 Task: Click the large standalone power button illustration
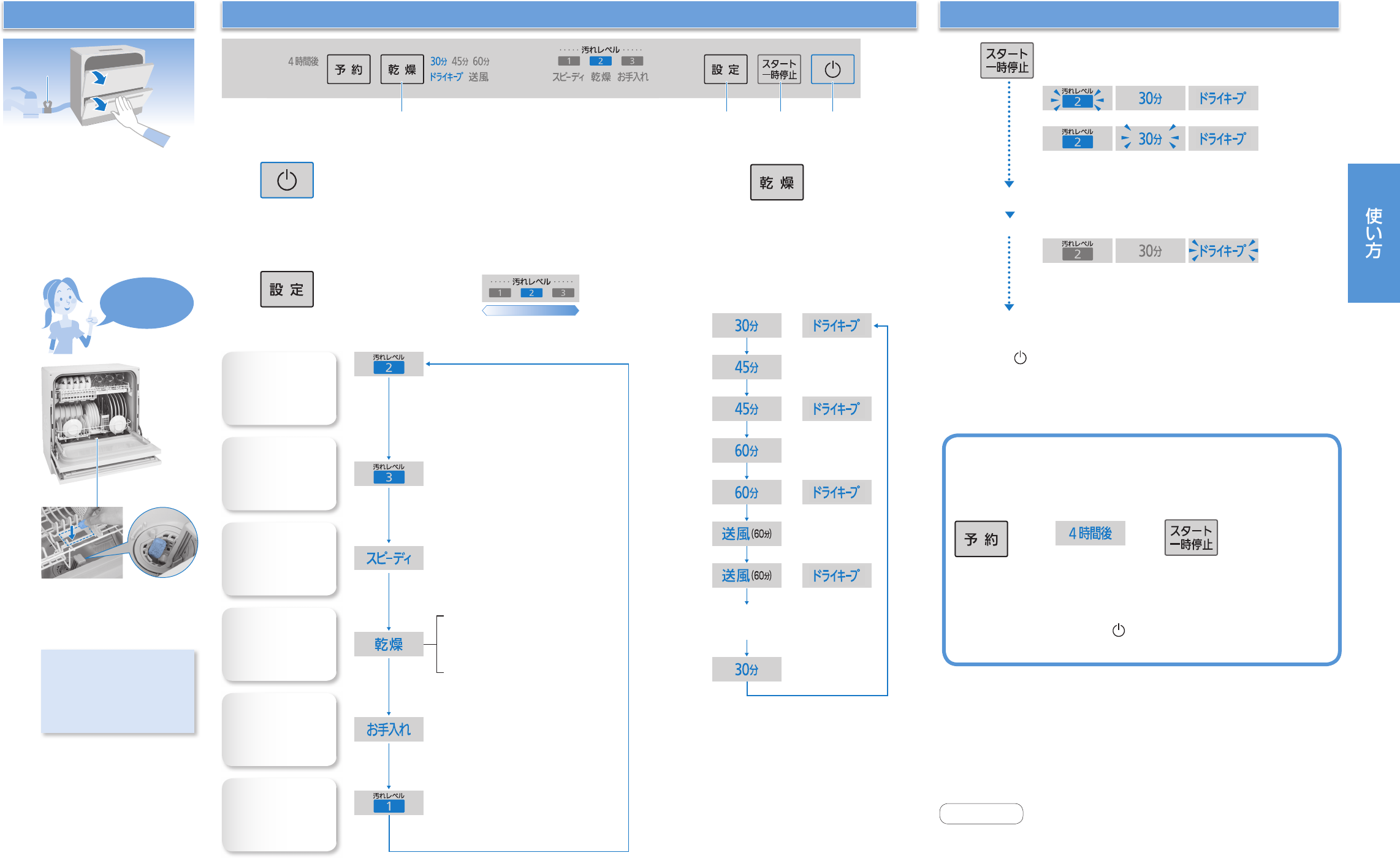(287, 180)
